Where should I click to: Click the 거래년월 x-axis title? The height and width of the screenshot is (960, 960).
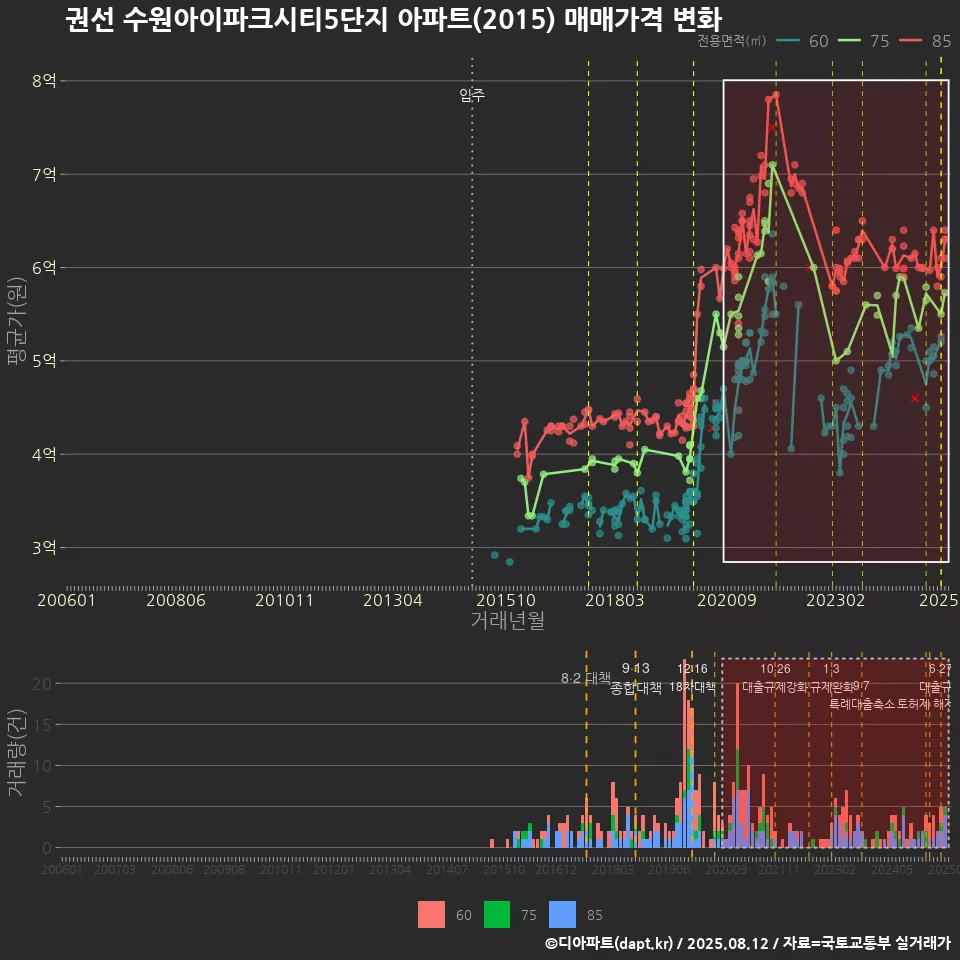(508, 620)
